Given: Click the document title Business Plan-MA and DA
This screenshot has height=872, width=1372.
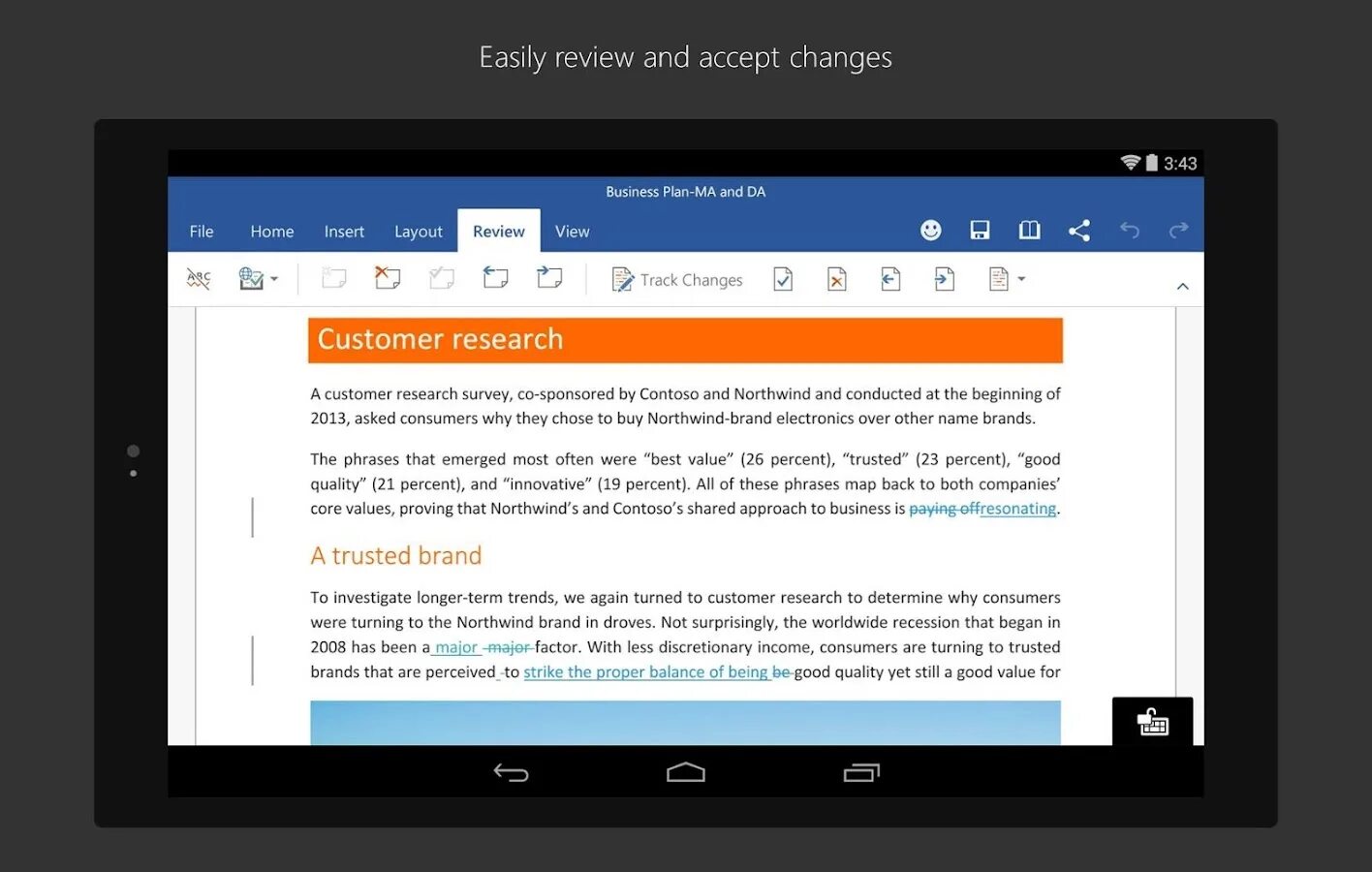Looking at the screenshot, I should 686,192.
